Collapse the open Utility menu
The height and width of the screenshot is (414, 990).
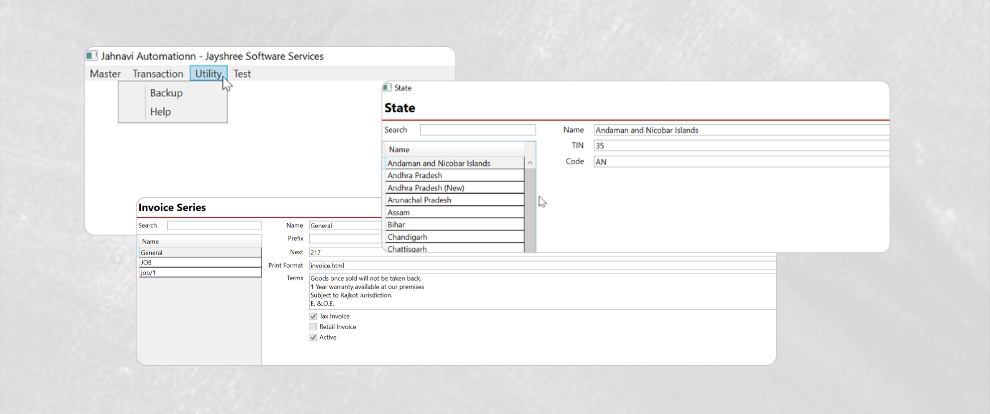coord(209,74)
